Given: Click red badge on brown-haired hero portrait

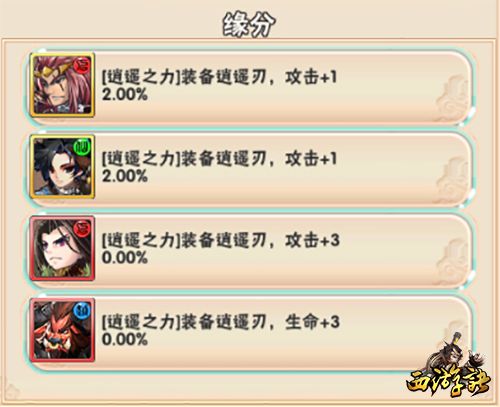Looking at the screenshot, I should [82, 228].
